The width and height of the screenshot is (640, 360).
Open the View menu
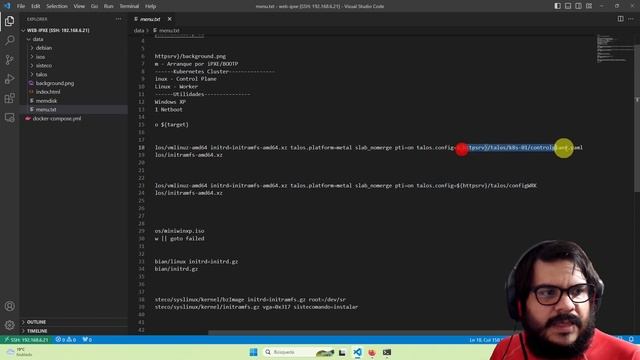(79, 6)
